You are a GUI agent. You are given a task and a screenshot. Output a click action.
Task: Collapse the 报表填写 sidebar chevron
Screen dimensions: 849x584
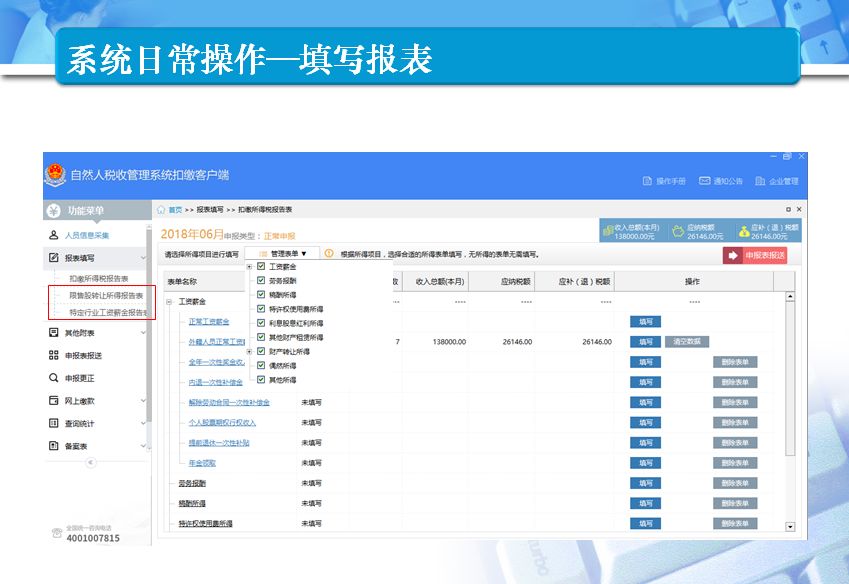143,258
